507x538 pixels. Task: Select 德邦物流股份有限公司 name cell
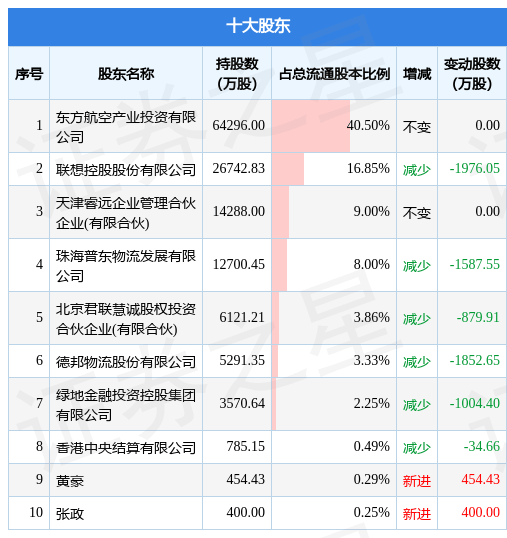126,361
